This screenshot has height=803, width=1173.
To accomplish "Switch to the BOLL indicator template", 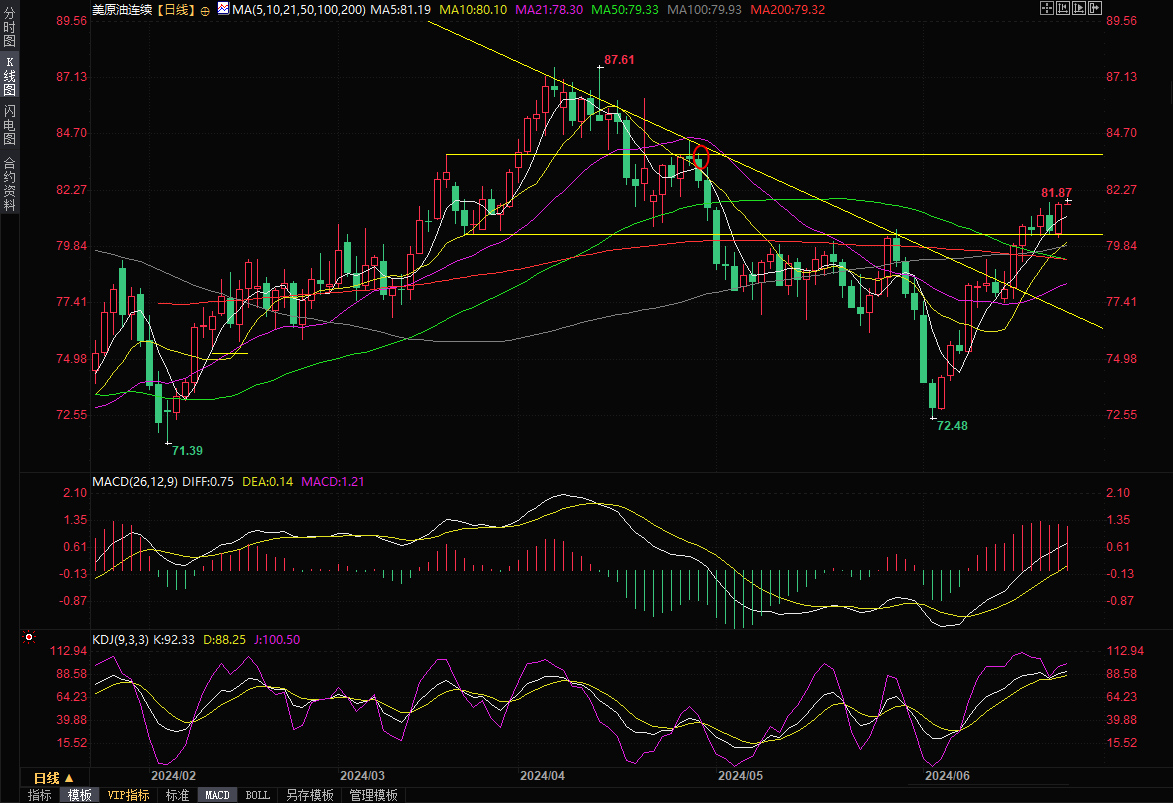I will [257, 795].
